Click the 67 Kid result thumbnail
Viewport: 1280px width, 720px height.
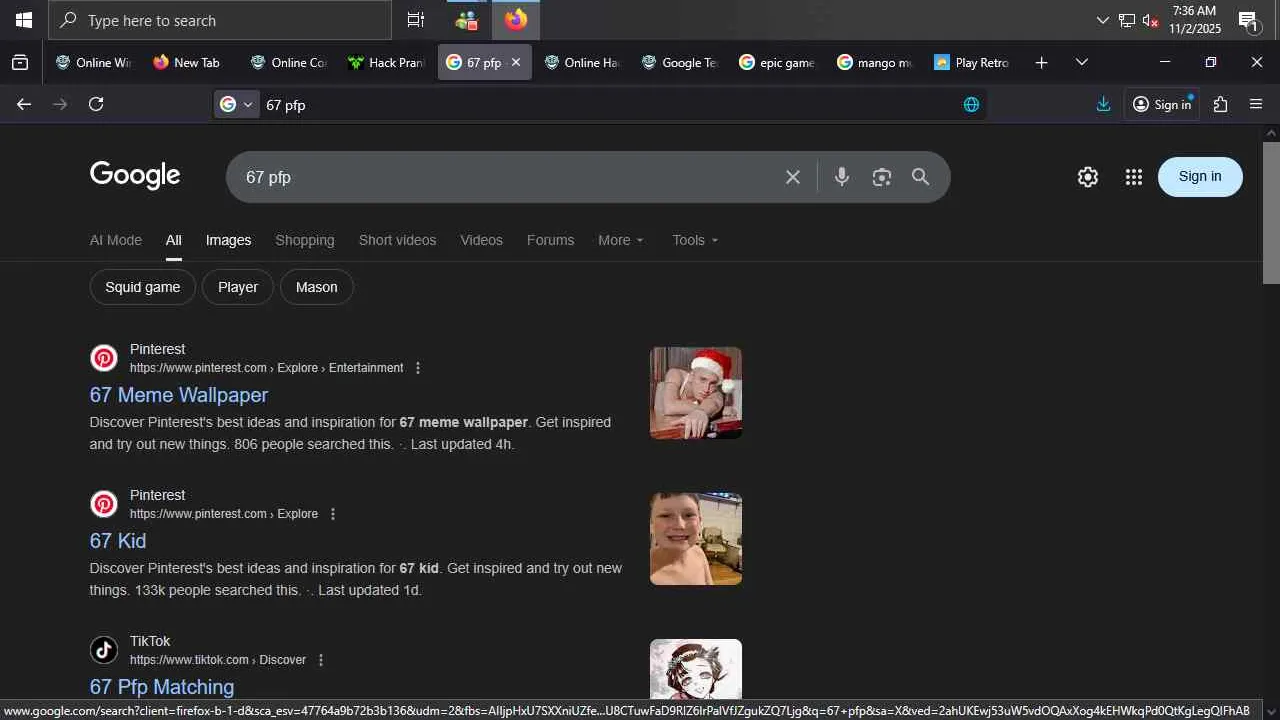coord(696,539)
